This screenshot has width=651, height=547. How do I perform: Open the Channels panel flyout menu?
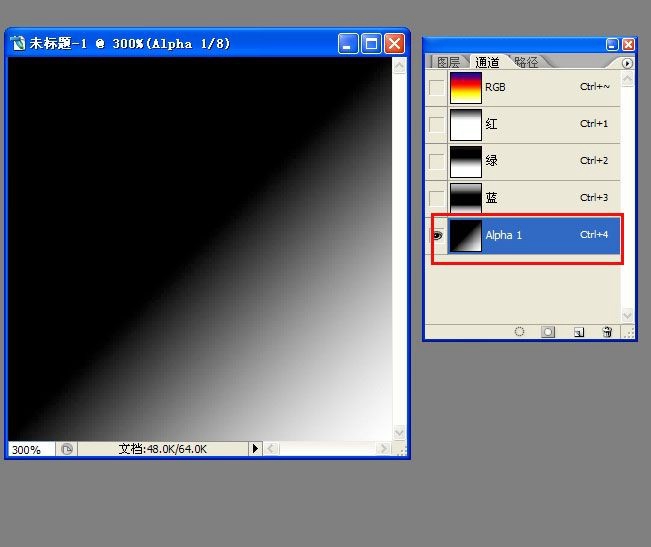pyautogui.click(x=627, y=63)
